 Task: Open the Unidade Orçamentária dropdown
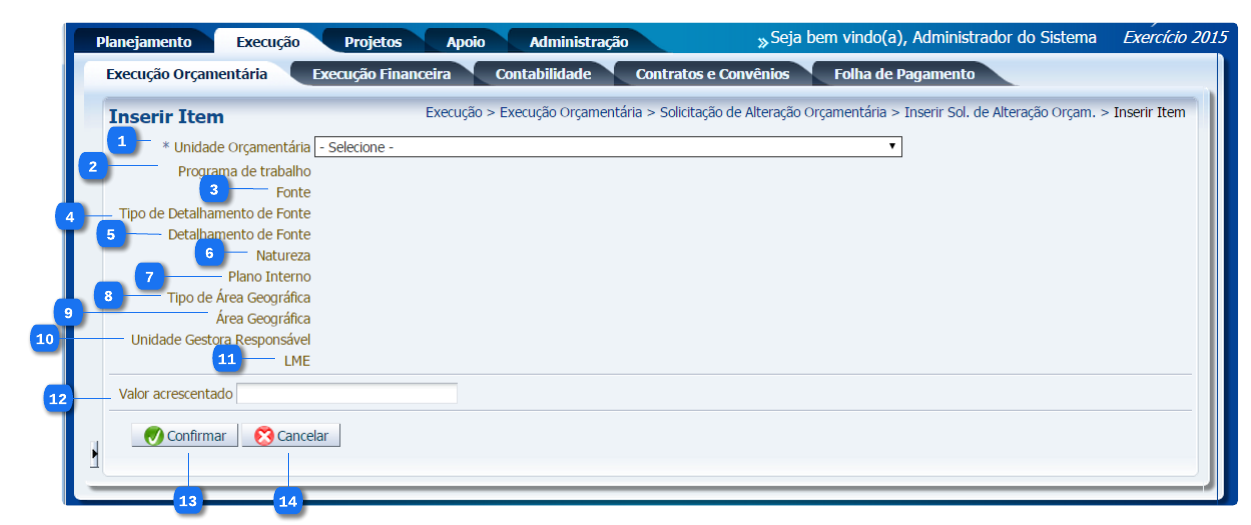coord(608,147)
